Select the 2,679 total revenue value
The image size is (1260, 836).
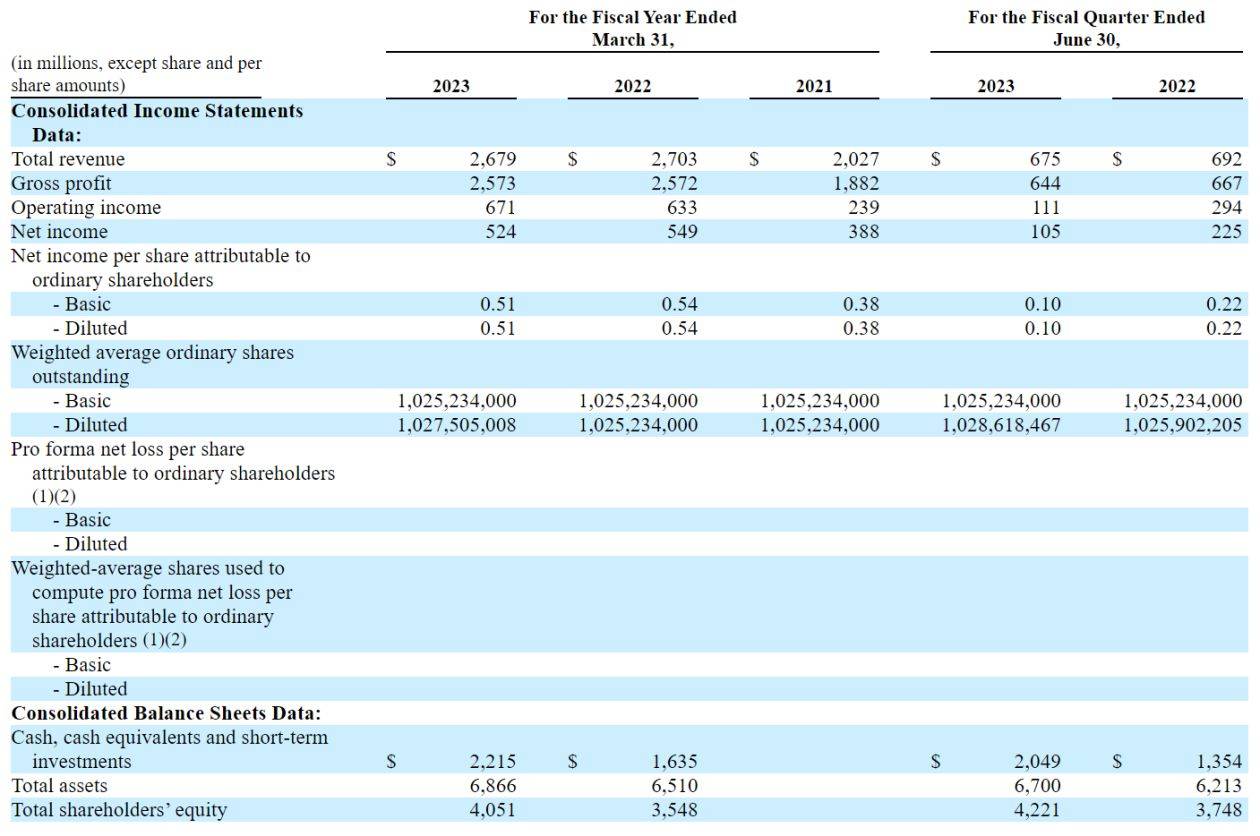(492, 159)
